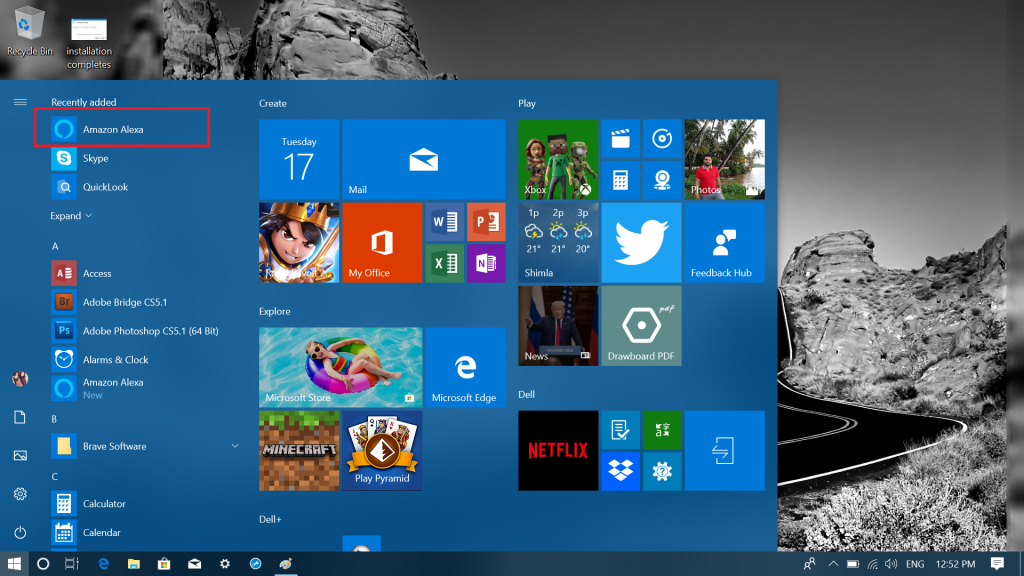
Task: Open Mail from taskbar
Action: coord(195,564)
